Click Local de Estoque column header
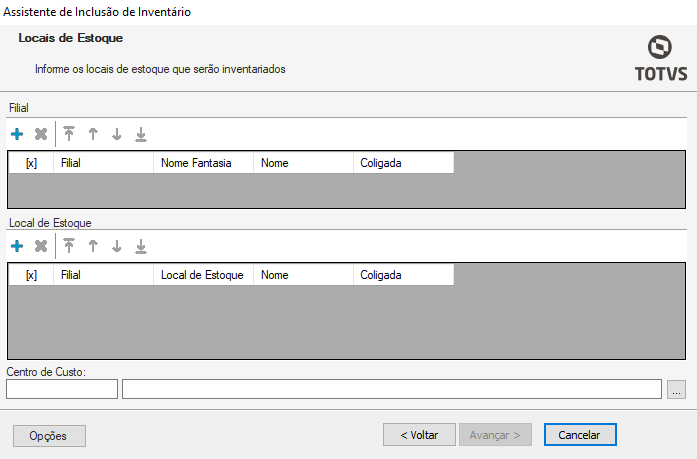Screen dimensions: 697x459 (203, 275)
